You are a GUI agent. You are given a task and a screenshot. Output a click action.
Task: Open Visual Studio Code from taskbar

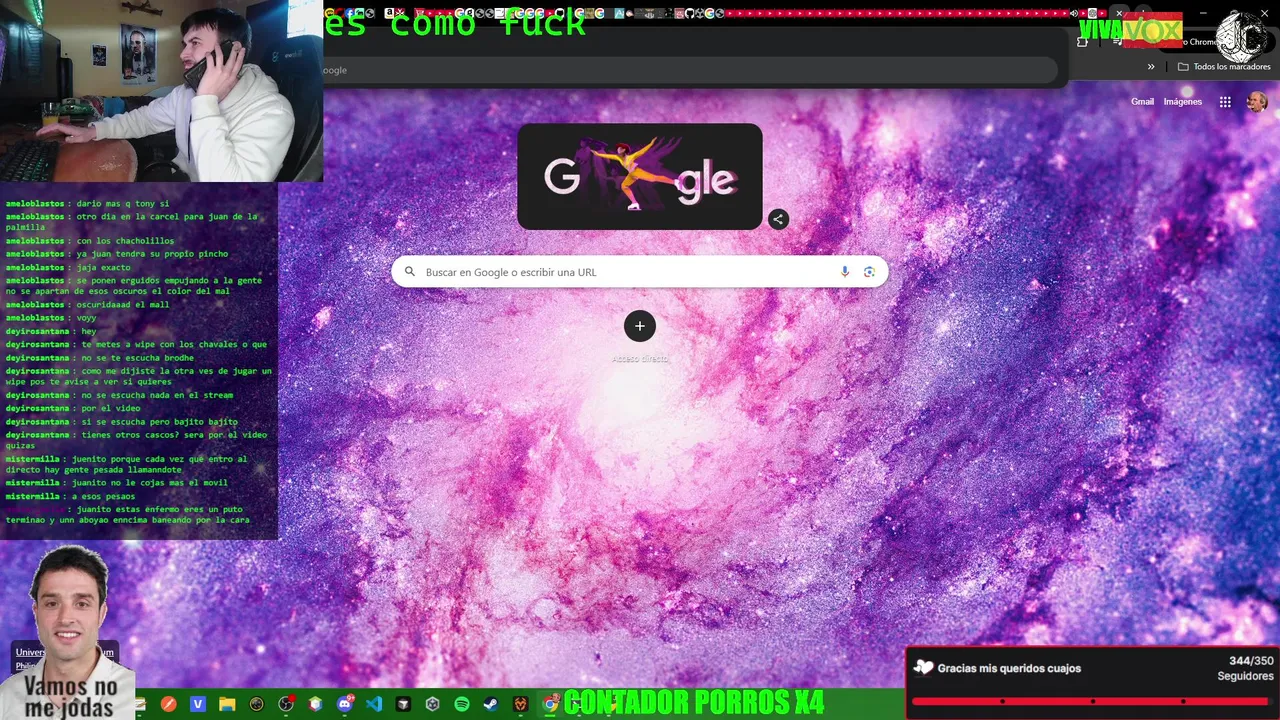(x=374, y=704)
